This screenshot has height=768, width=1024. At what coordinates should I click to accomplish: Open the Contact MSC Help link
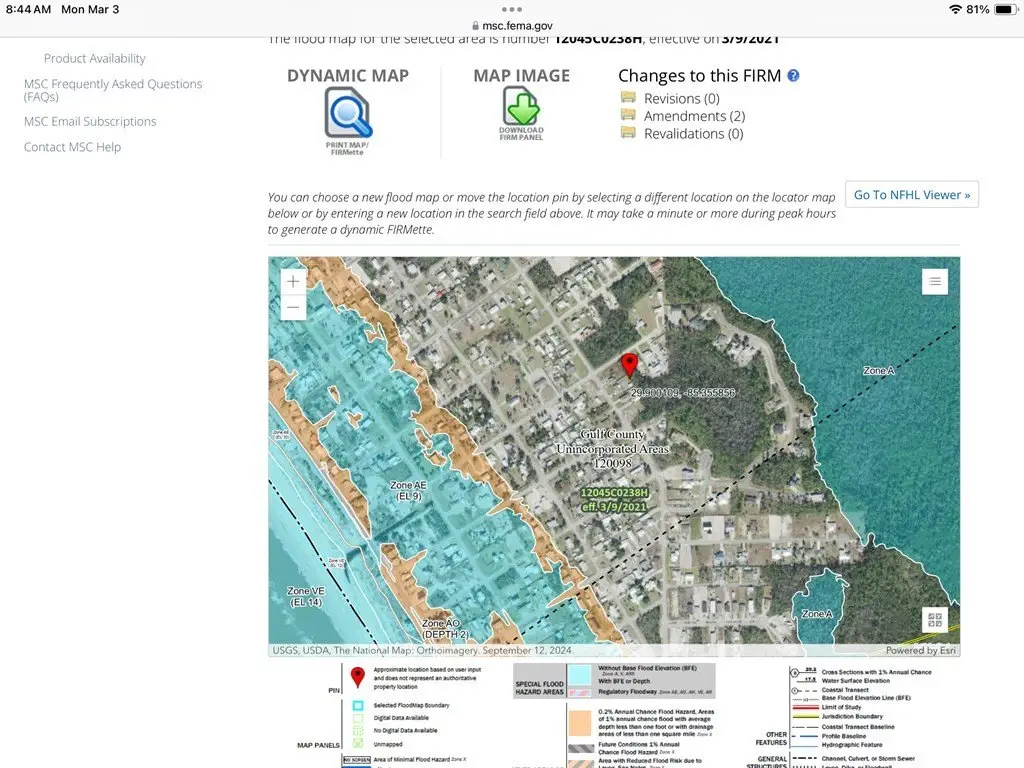pos(72,147)
